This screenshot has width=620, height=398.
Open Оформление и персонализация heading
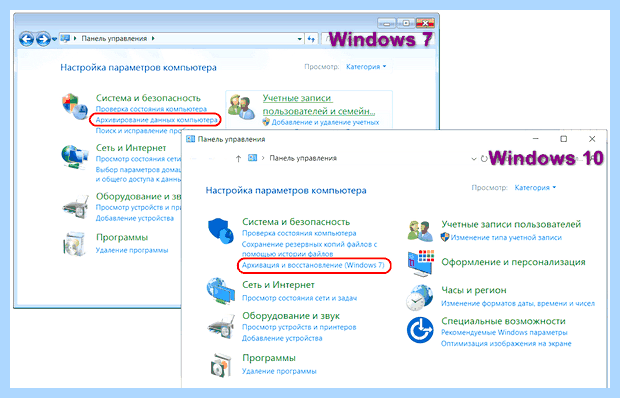pyautogui.click(x=513, y=262)
